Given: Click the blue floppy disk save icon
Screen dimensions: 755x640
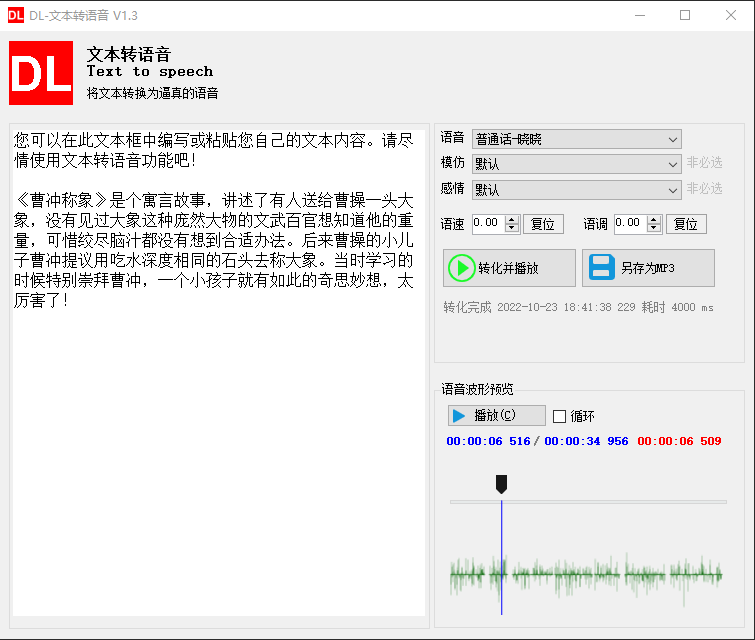Looking at the screenshot, I should [x=601, y=268].
